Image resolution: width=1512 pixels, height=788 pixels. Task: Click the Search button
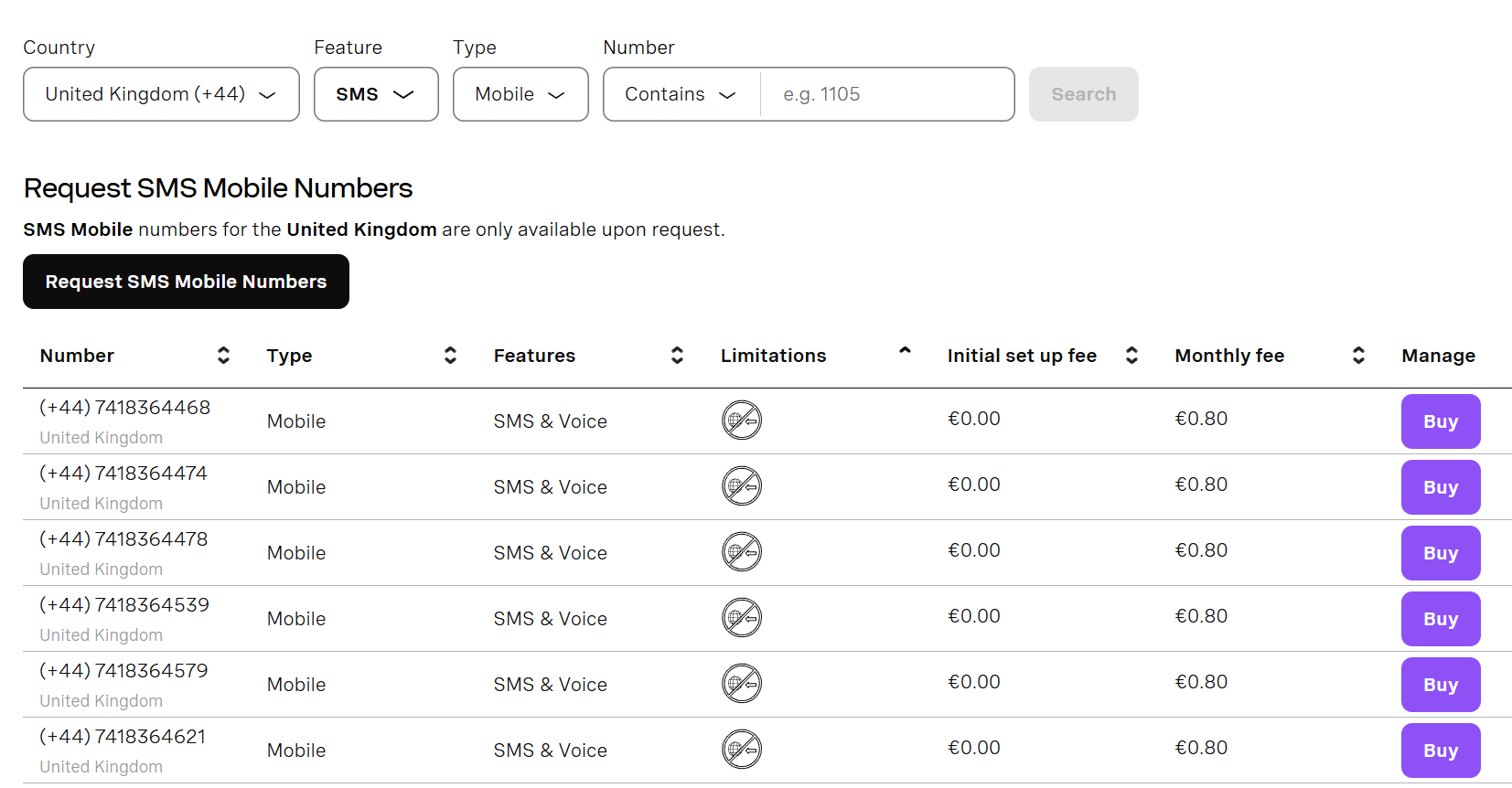1084,94
